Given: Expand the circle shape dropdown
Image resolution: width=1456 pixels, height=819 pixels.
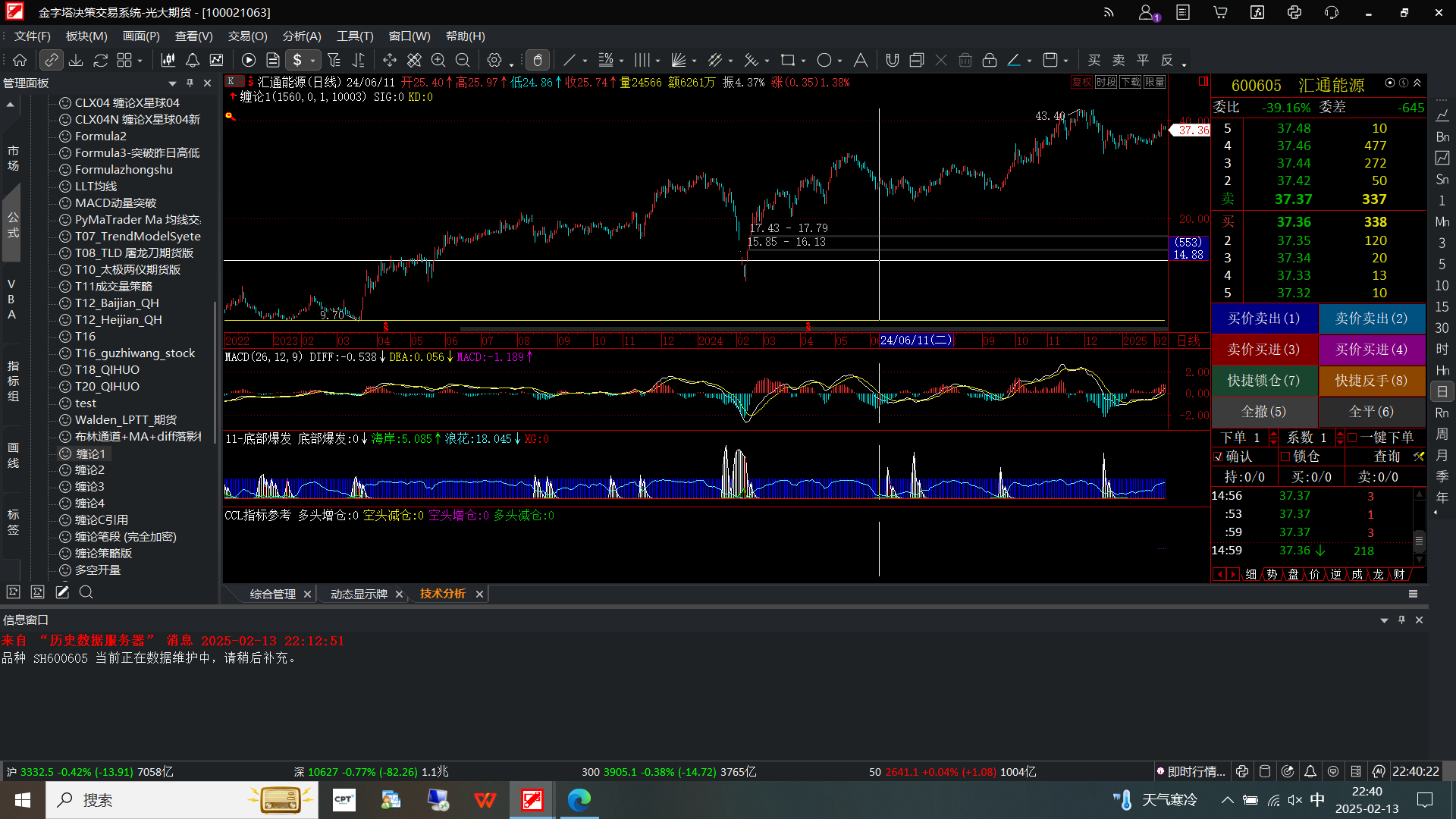Looking at the screenshot, I should click(839, 61).
